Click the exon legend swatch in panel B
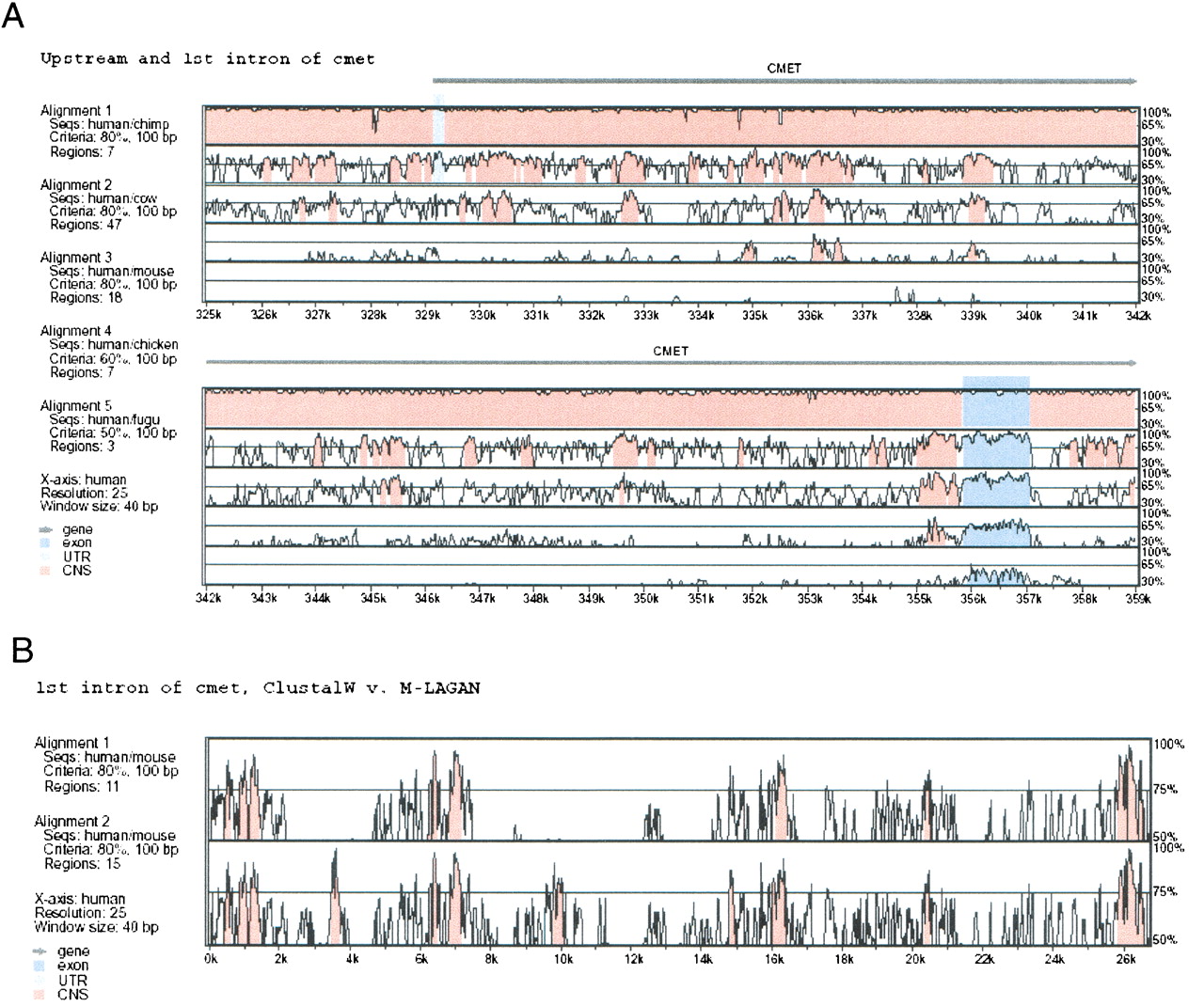The image size is (1204, 1006). [39, 965]
